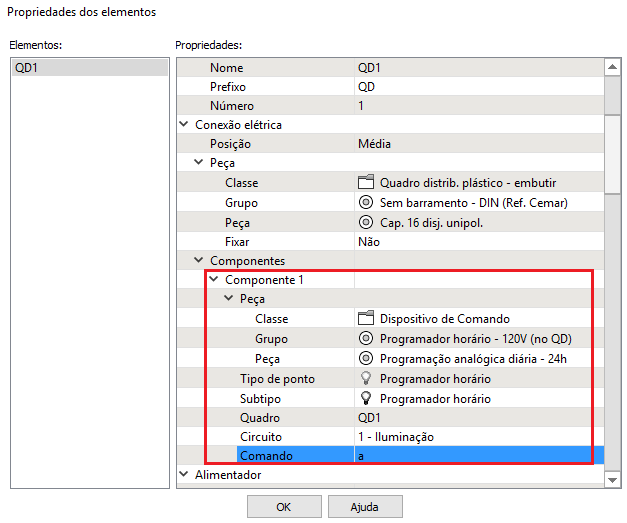The width and height of the screenshot is (627, 523).
Task: Click the circle icon next to Sem barramento - DIN
Action: 366,202
